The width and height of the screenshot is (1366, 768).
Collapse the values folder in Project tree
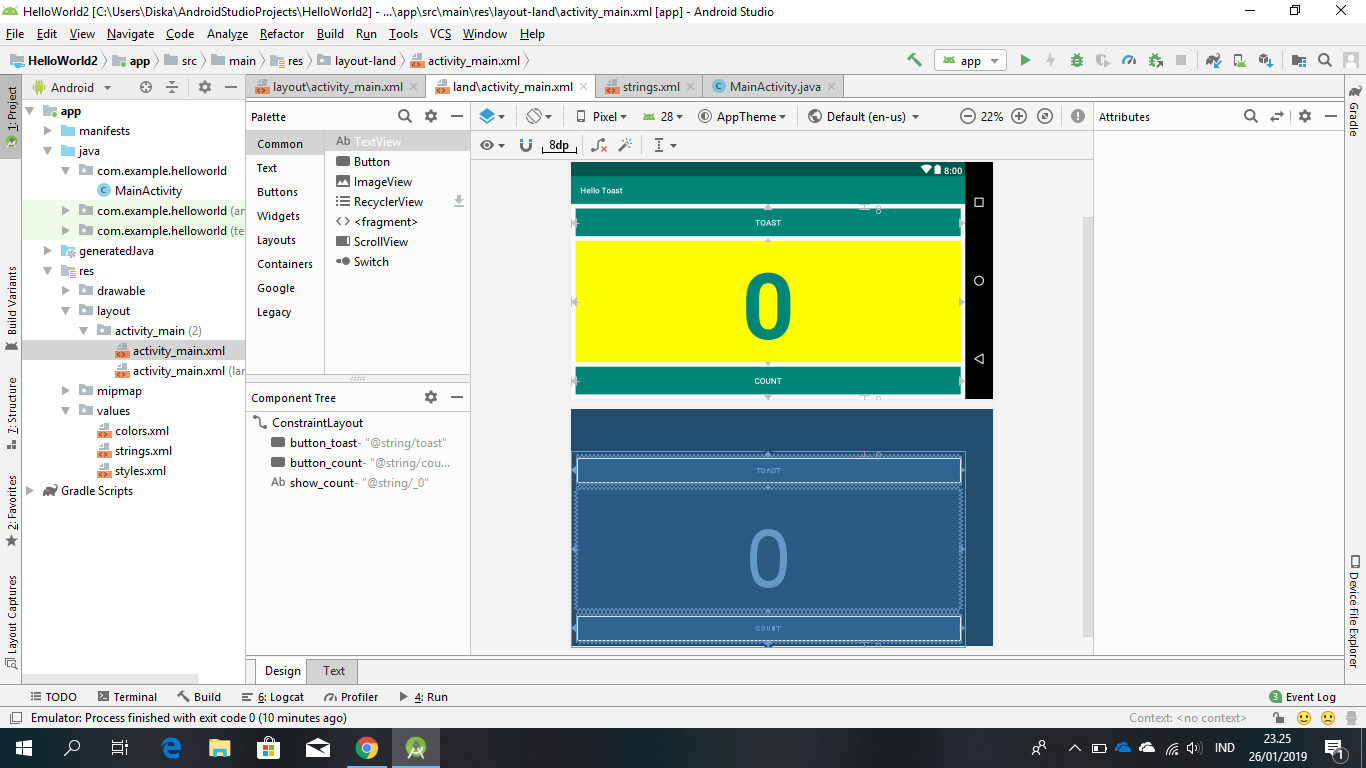66,410
